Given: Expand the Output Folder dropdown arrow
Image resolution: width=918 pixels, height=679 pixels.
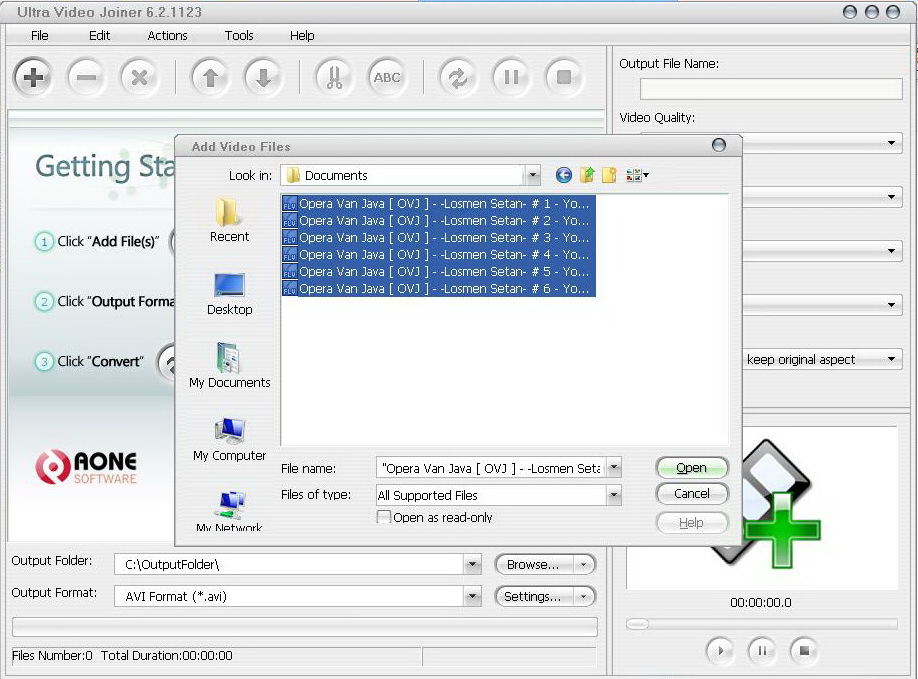Looking at the screenshot, I should point(472,564).
